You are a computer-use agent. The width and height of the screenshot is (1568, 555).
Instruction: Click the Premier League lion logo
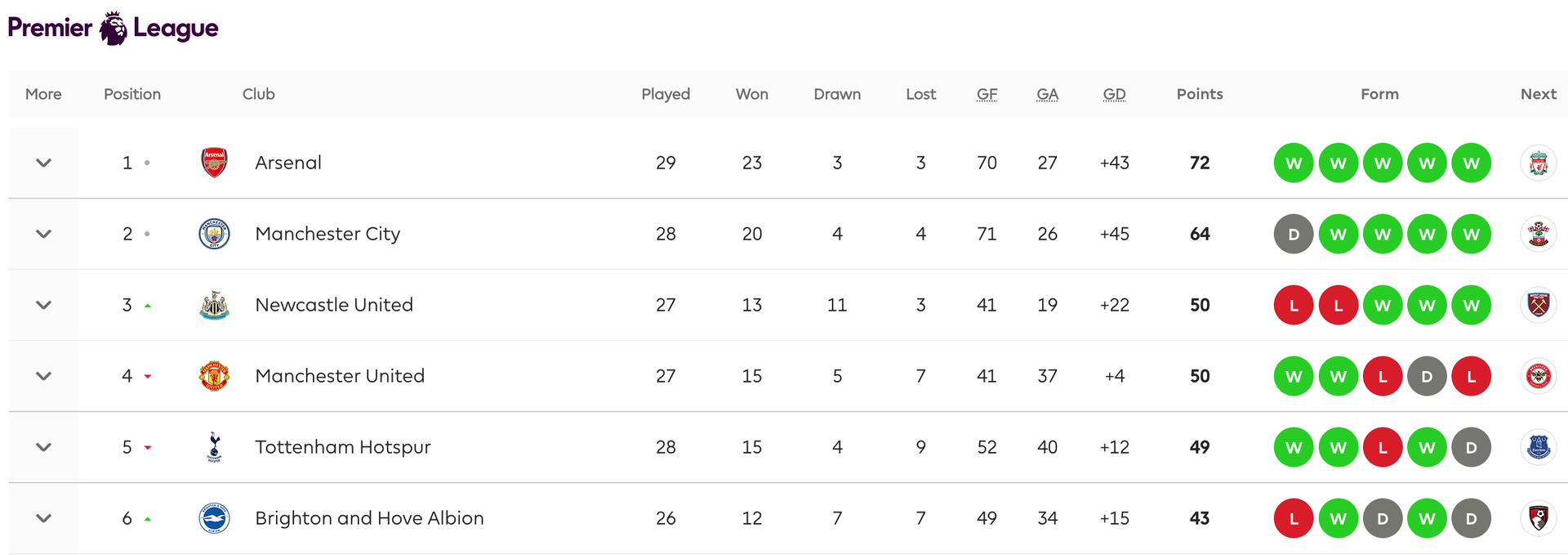pyautogui.click(x=114, y=29)
